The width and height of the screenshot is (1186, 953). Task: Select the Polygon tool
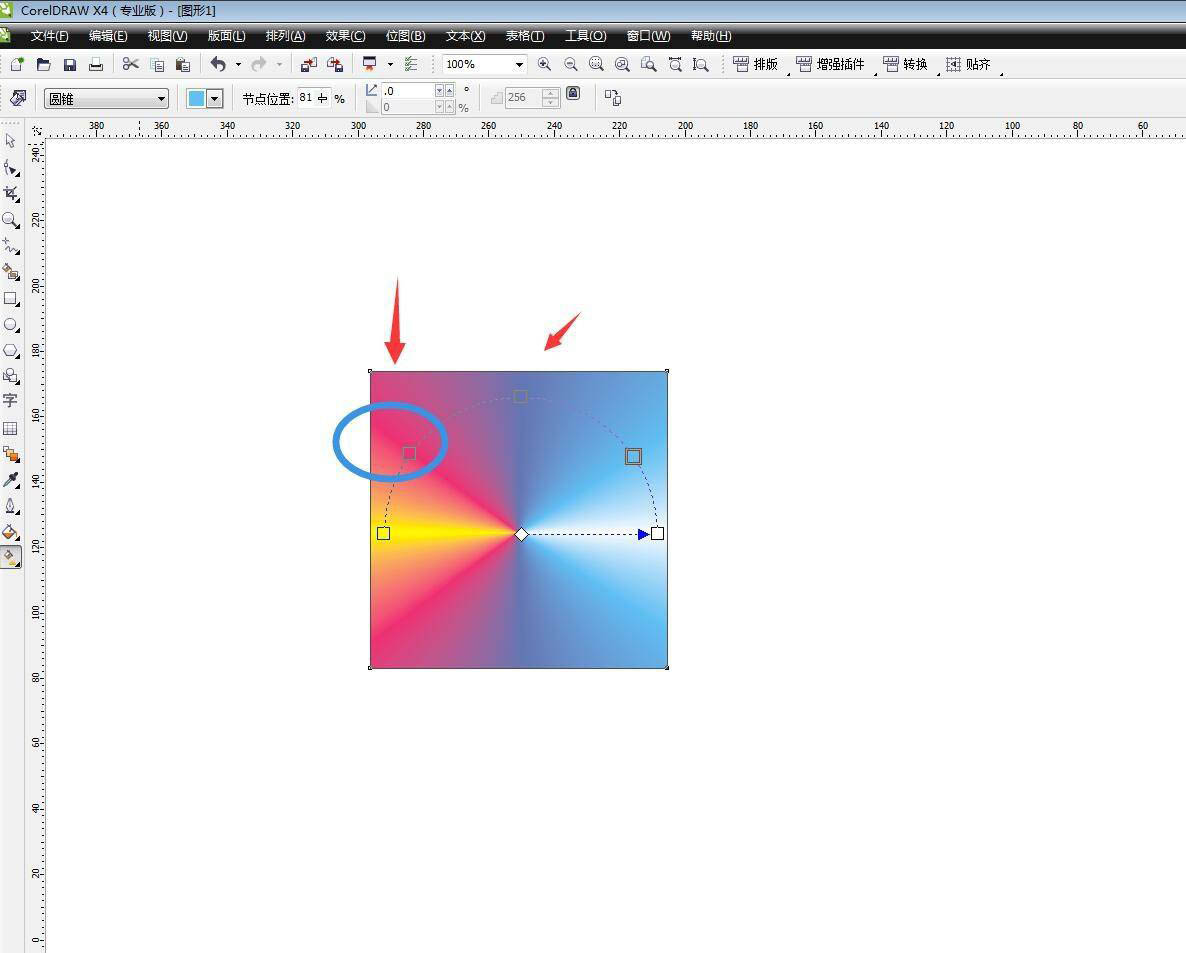pyautogui.click(x=11, y=350)
